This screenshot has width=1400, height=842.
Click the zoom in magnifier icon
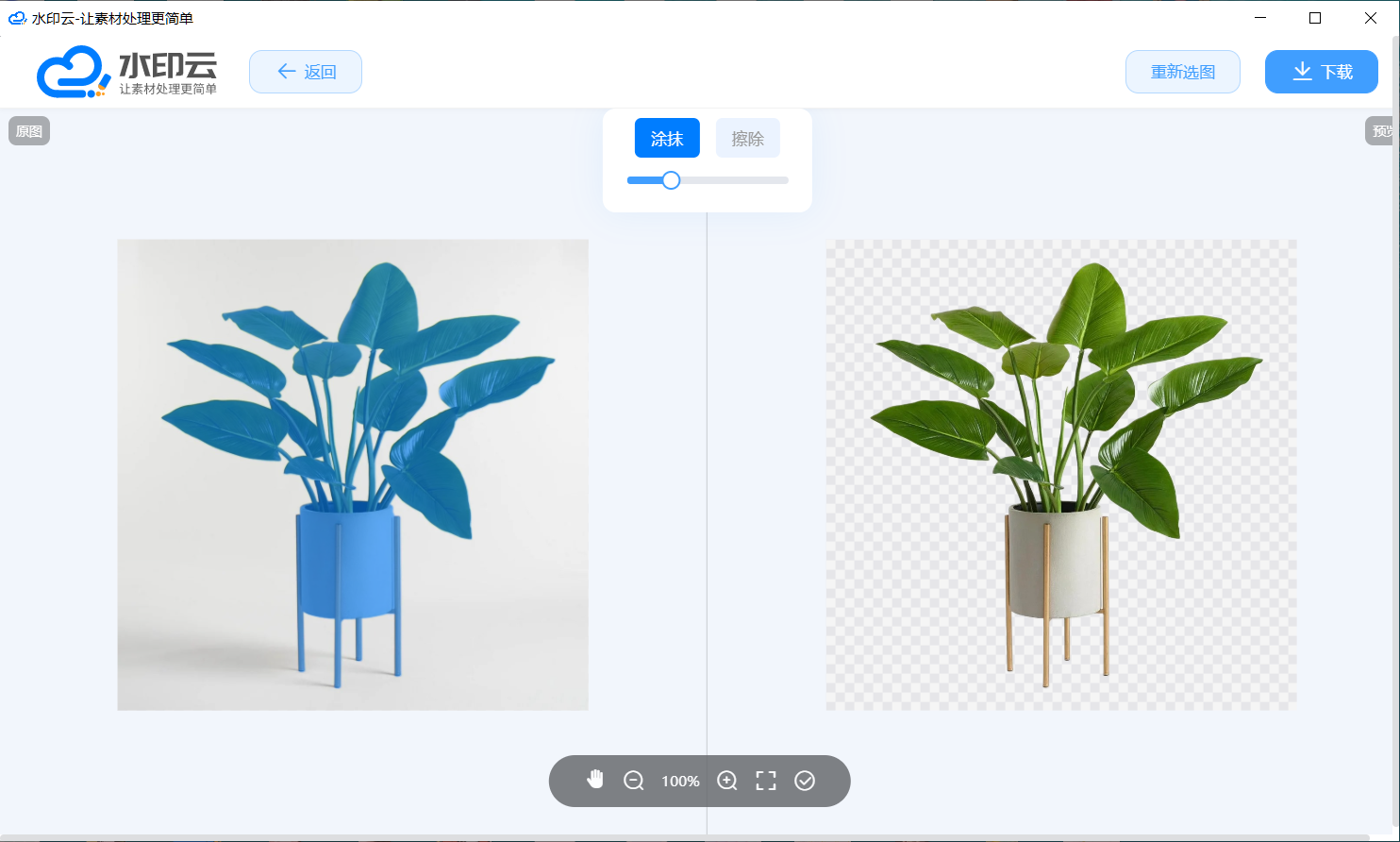pyautogui.click(x=727, y=781)
